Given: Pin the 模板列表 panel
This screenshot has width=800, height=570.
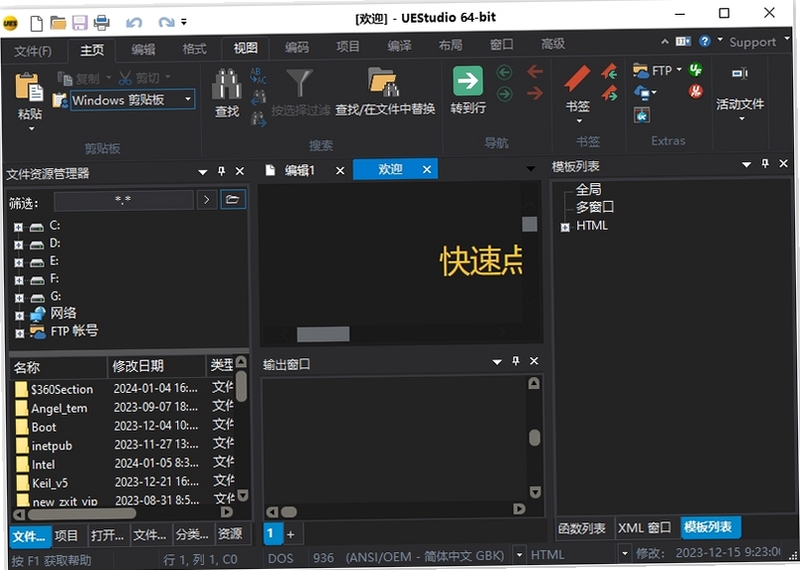Looking at the screenshot, I should (765, 164).
